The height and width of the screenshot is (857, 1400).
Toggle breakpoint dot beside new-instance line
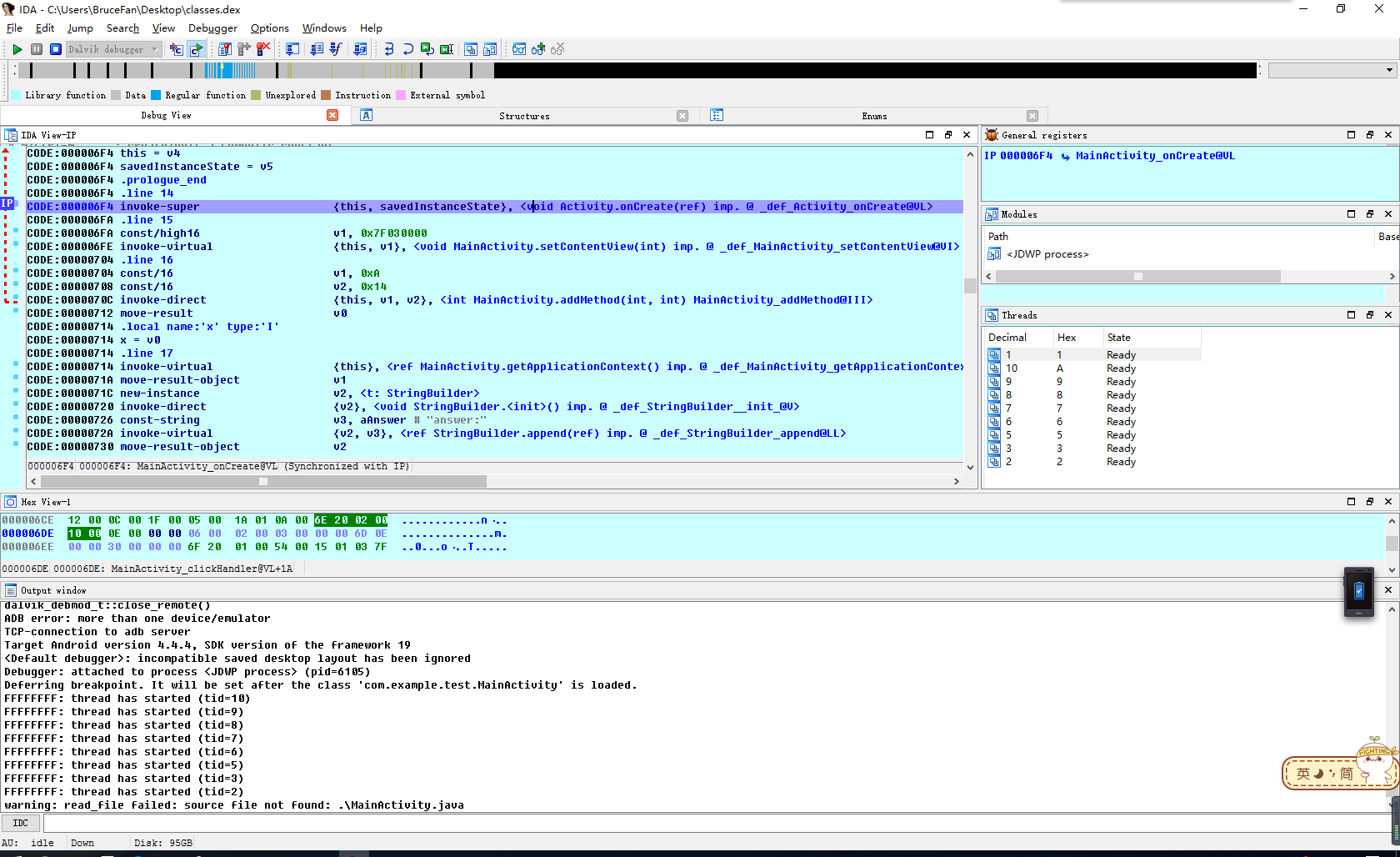pyautogui.click(x=15, y=390)
